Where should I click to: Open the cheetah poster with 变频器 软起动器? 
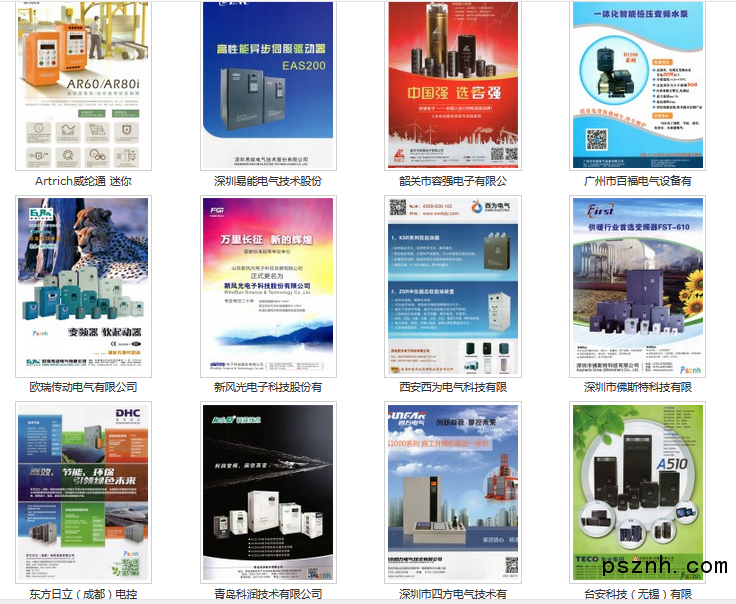[83, 286]
